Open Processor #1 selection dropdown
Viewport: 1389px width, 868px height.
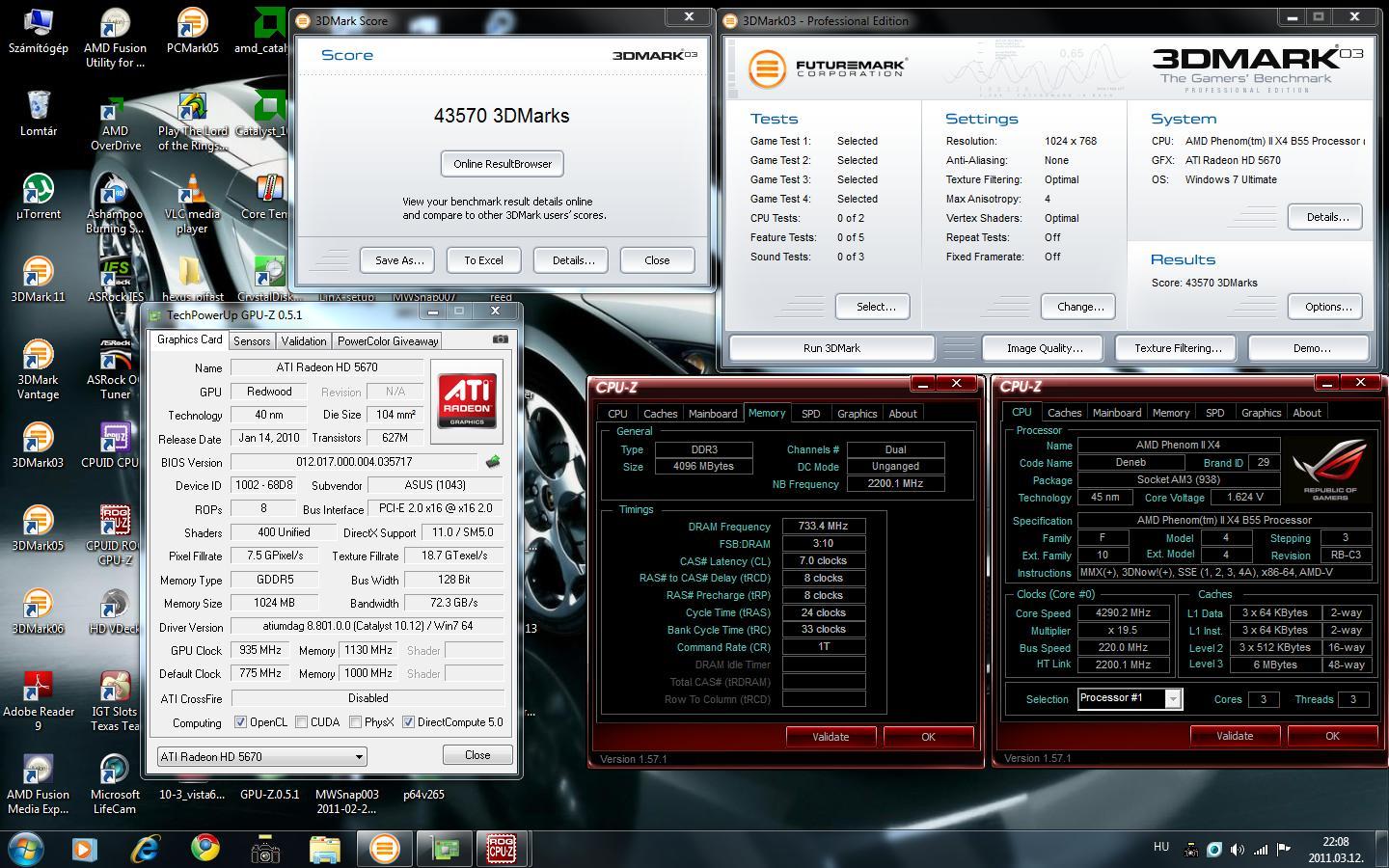1130,698
